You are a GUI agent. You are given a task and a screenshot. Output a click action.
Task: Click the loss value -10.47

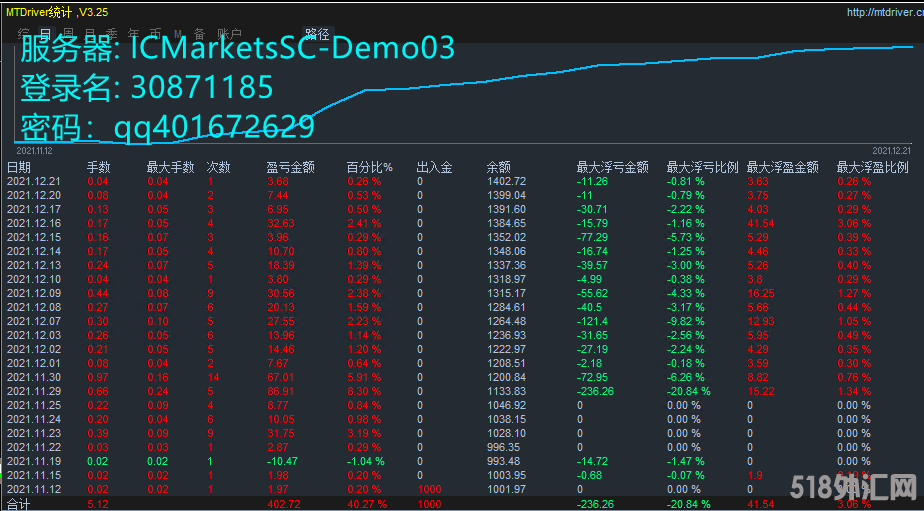(283, 461)
